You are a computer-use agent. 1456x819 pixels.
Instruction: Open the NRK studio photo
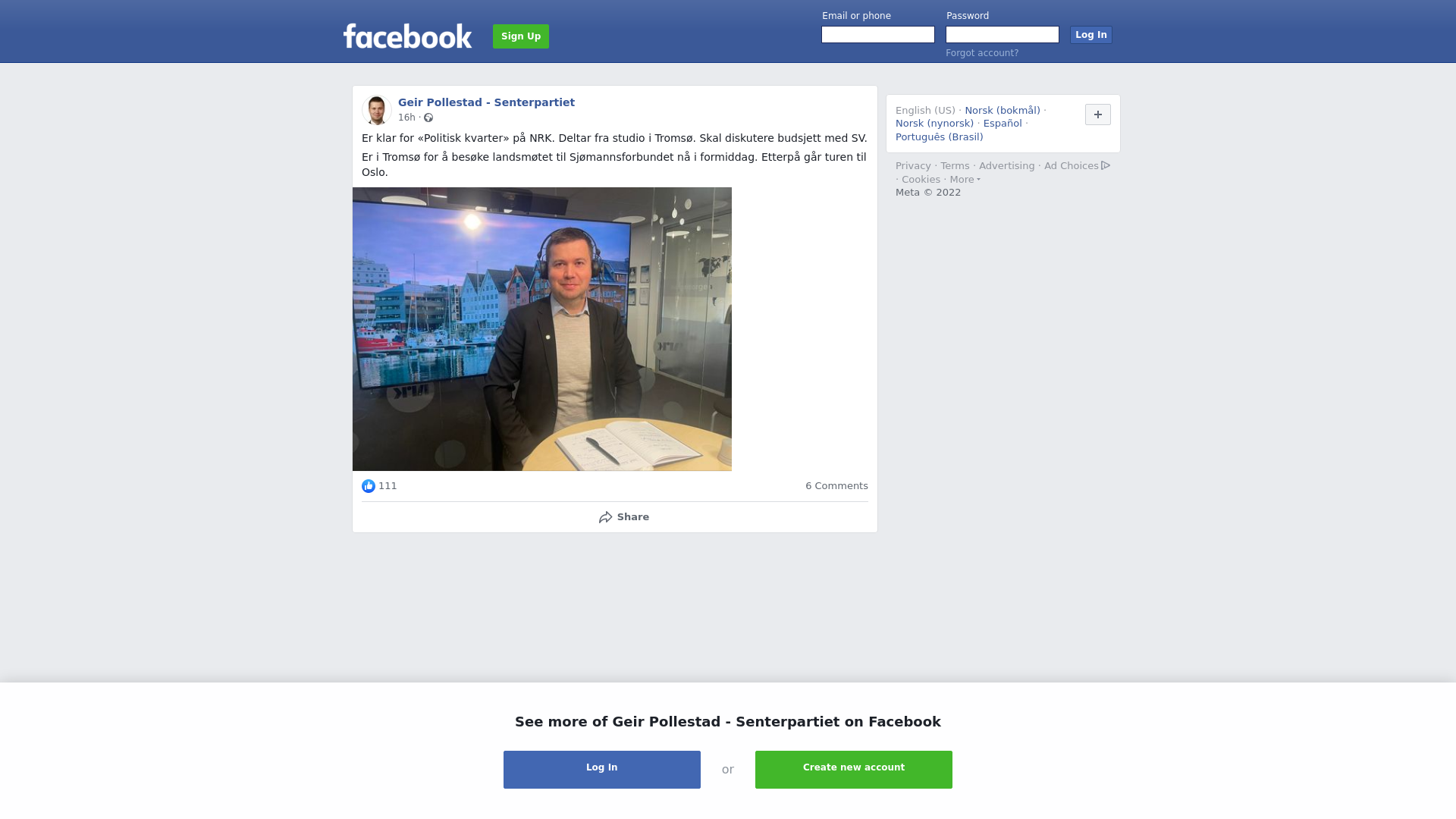click(542, 329)
